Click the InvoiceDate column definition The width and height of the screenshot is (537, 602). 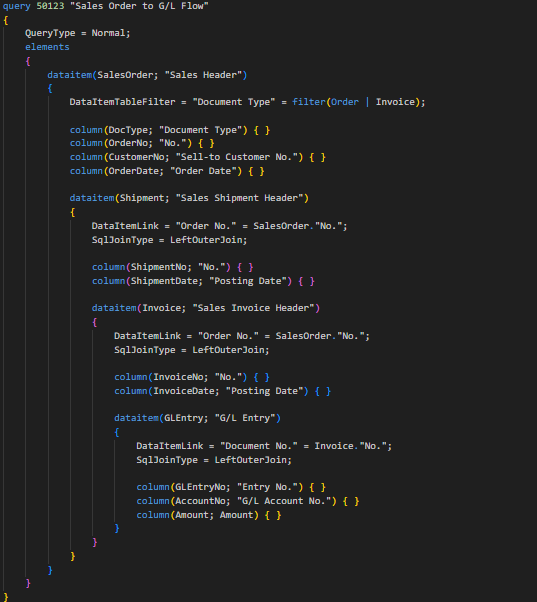(222, 391)
